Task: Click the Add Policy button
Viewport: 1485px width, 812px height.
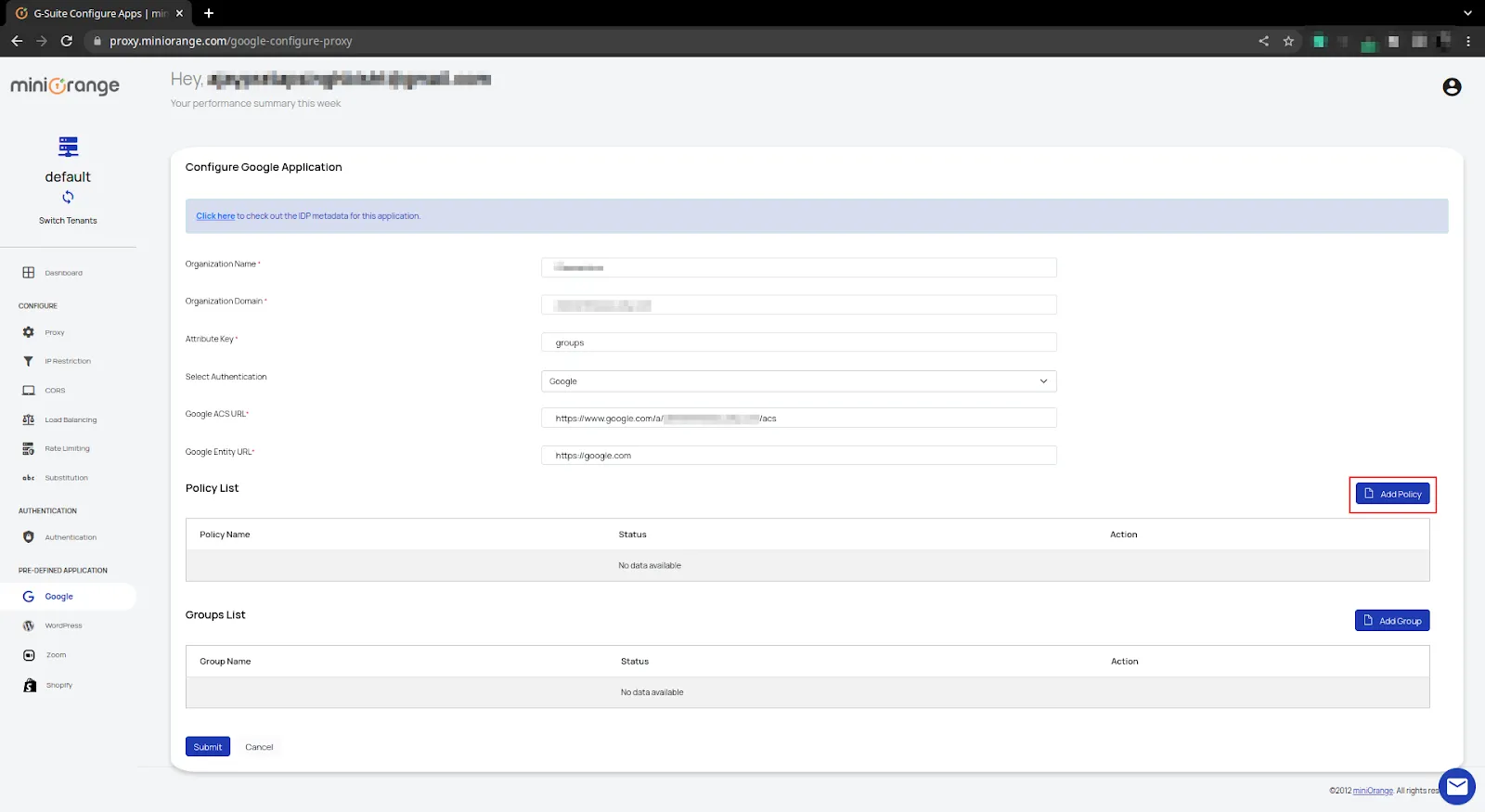Action: 1392,494
